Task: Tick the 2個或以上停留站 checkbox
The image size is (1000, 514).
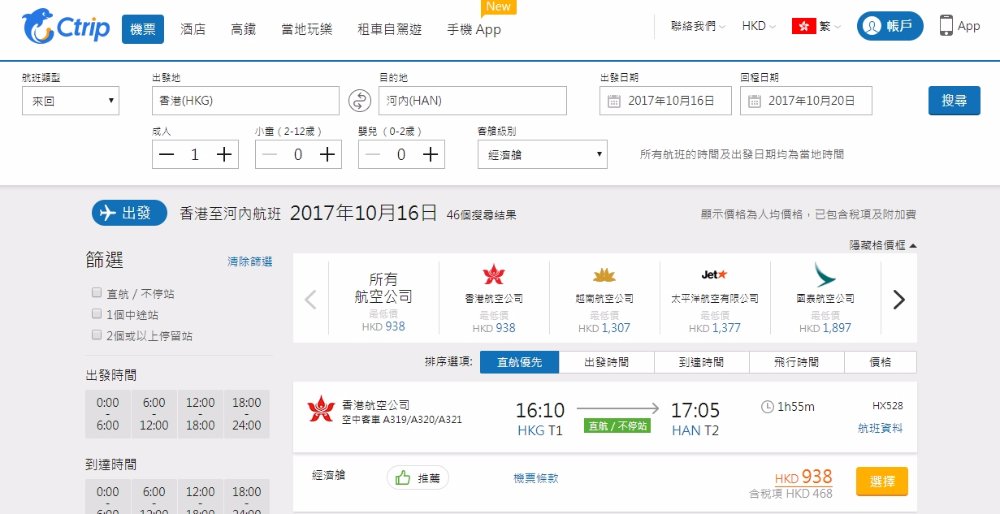Action: pyautogui.click(x=96, y=336)
